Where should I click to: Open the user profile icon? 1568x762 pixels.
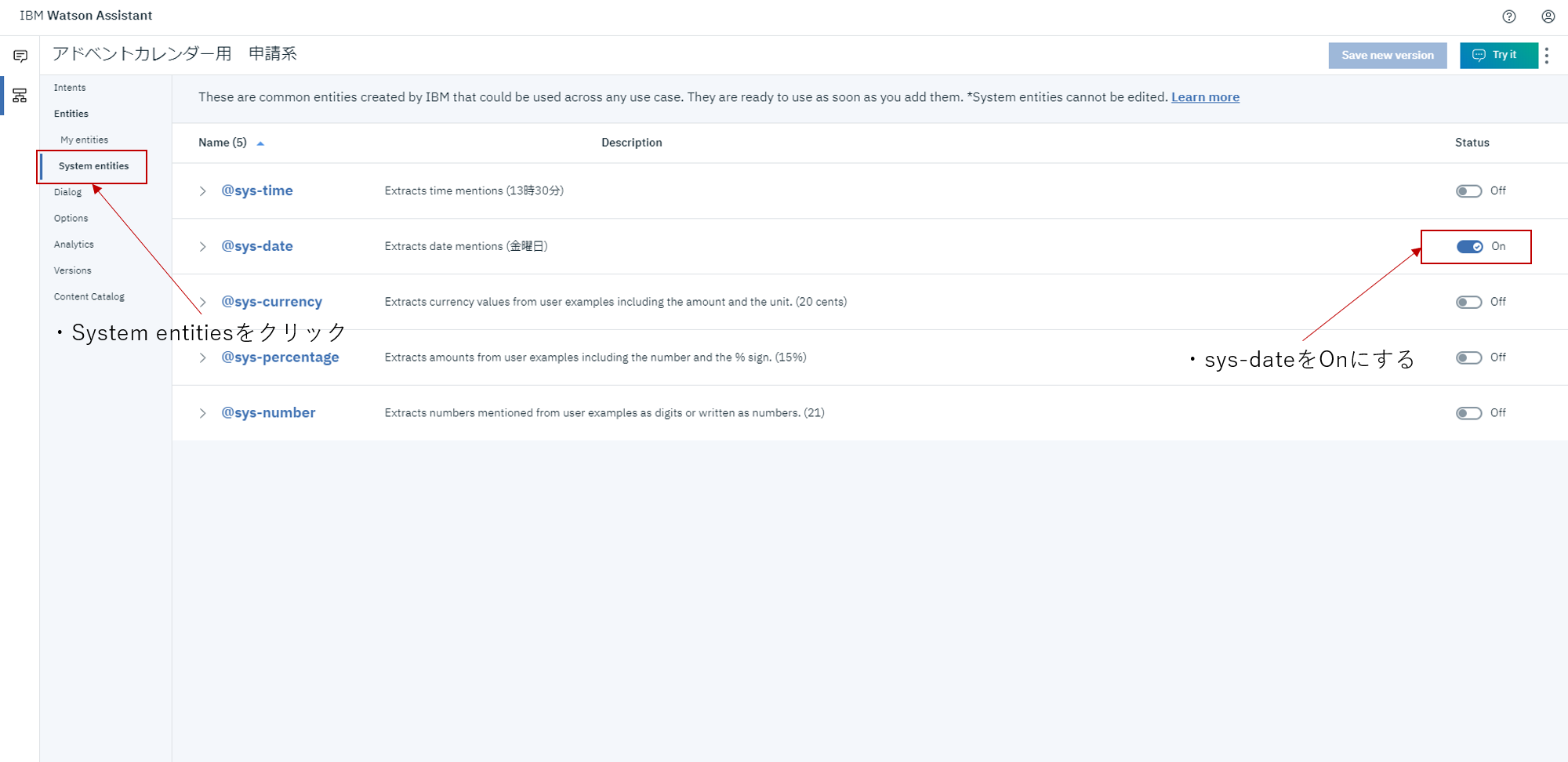click(1548, 16)
